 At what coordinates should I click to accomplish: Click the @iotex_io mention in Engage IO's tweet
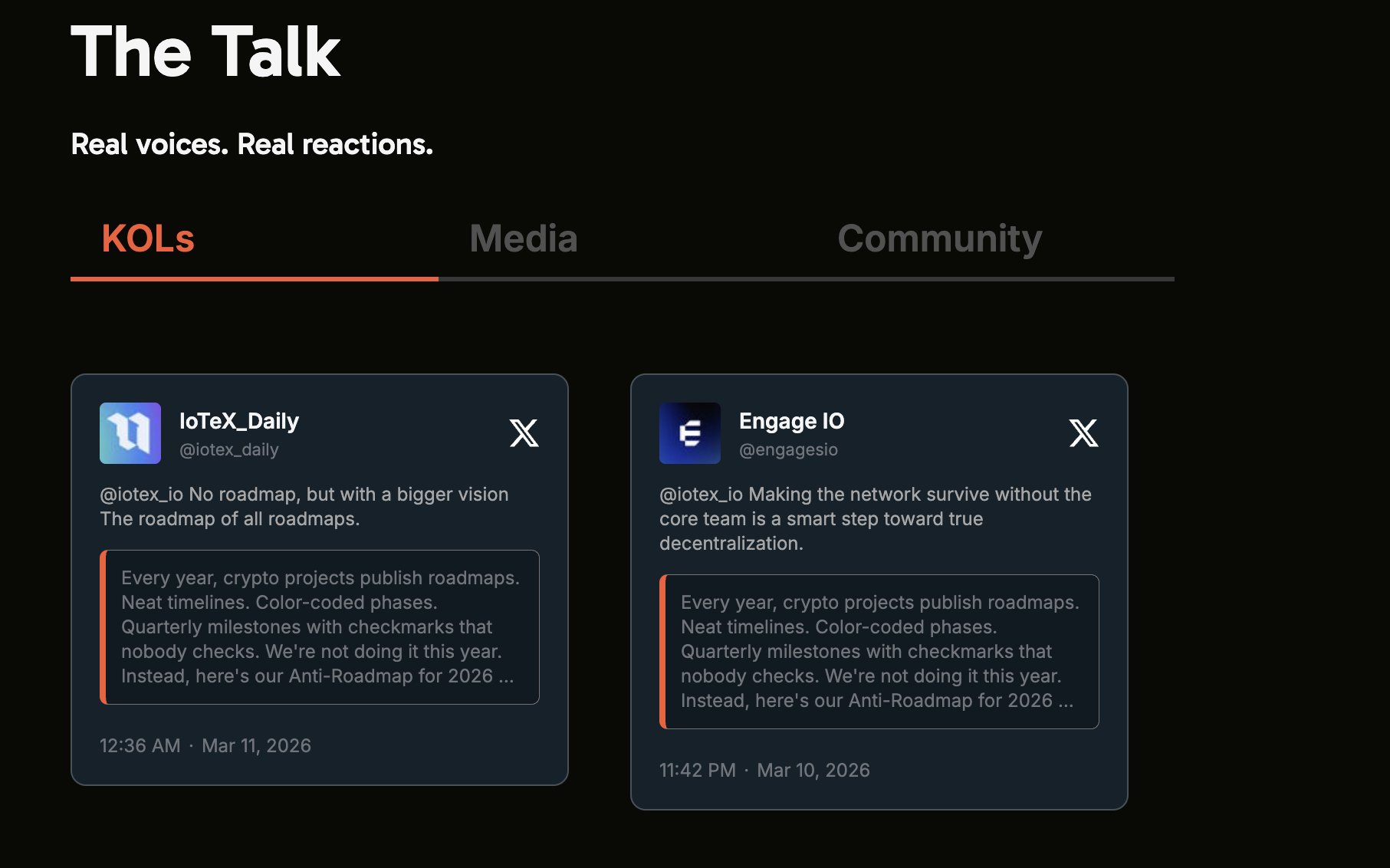[701, 495]
